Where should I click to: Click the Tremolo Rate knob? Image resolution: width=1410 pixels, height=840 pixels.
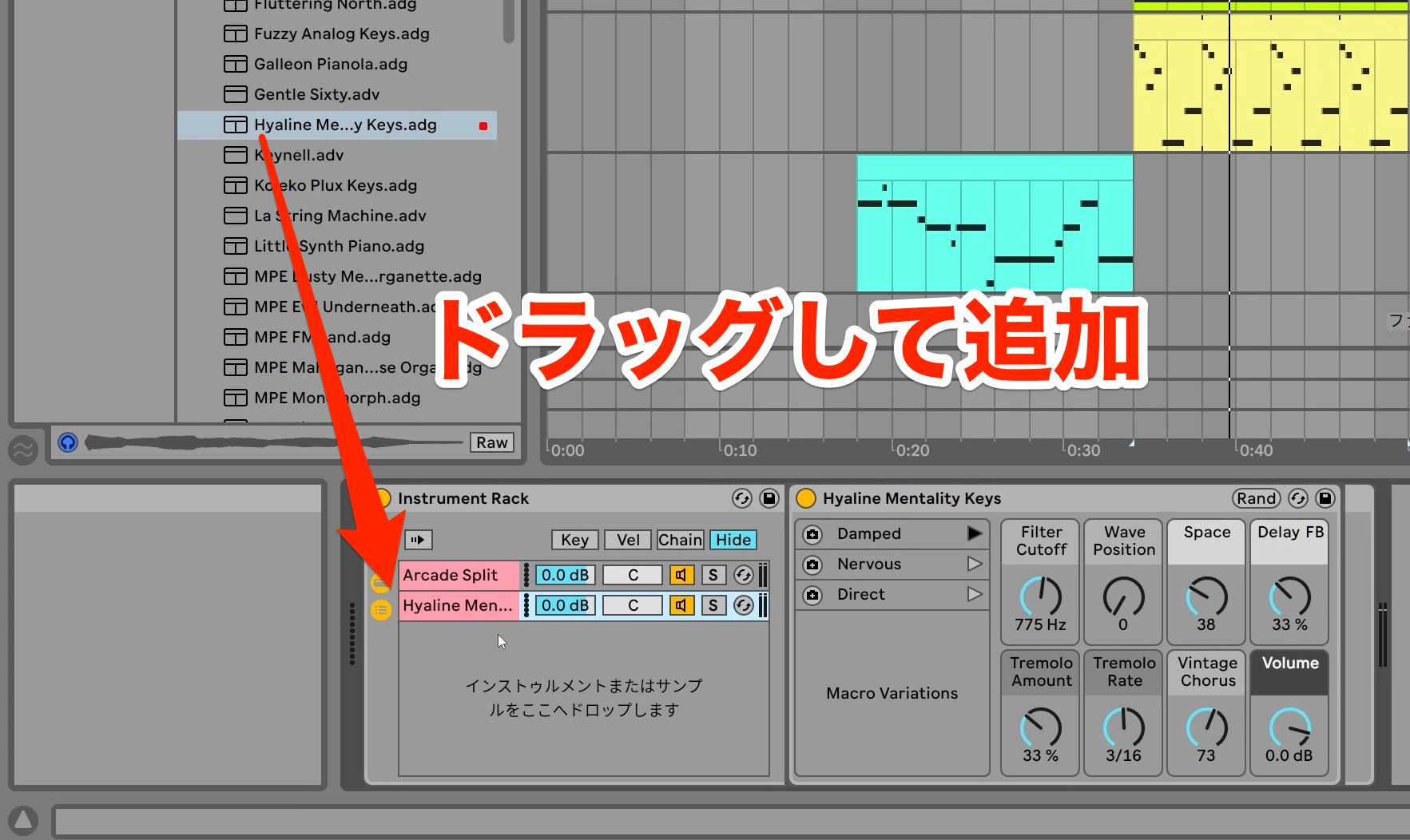pyautogui.click(x=1124, y=727)
